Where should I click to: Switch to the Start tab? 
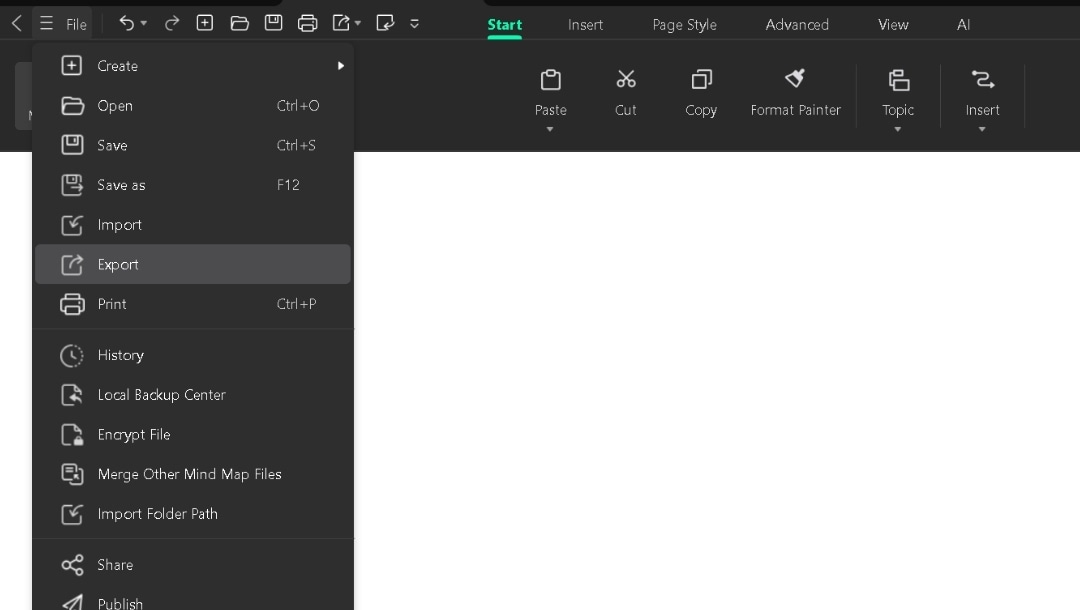504,25
